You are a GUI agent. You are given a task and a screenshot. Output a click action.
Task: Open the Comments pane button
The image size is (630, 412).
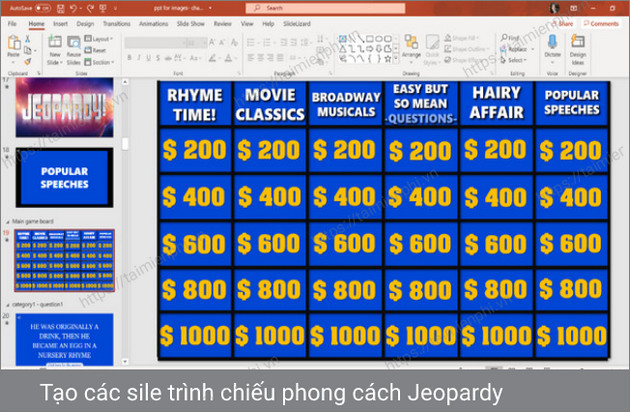(x=601, y=24)
